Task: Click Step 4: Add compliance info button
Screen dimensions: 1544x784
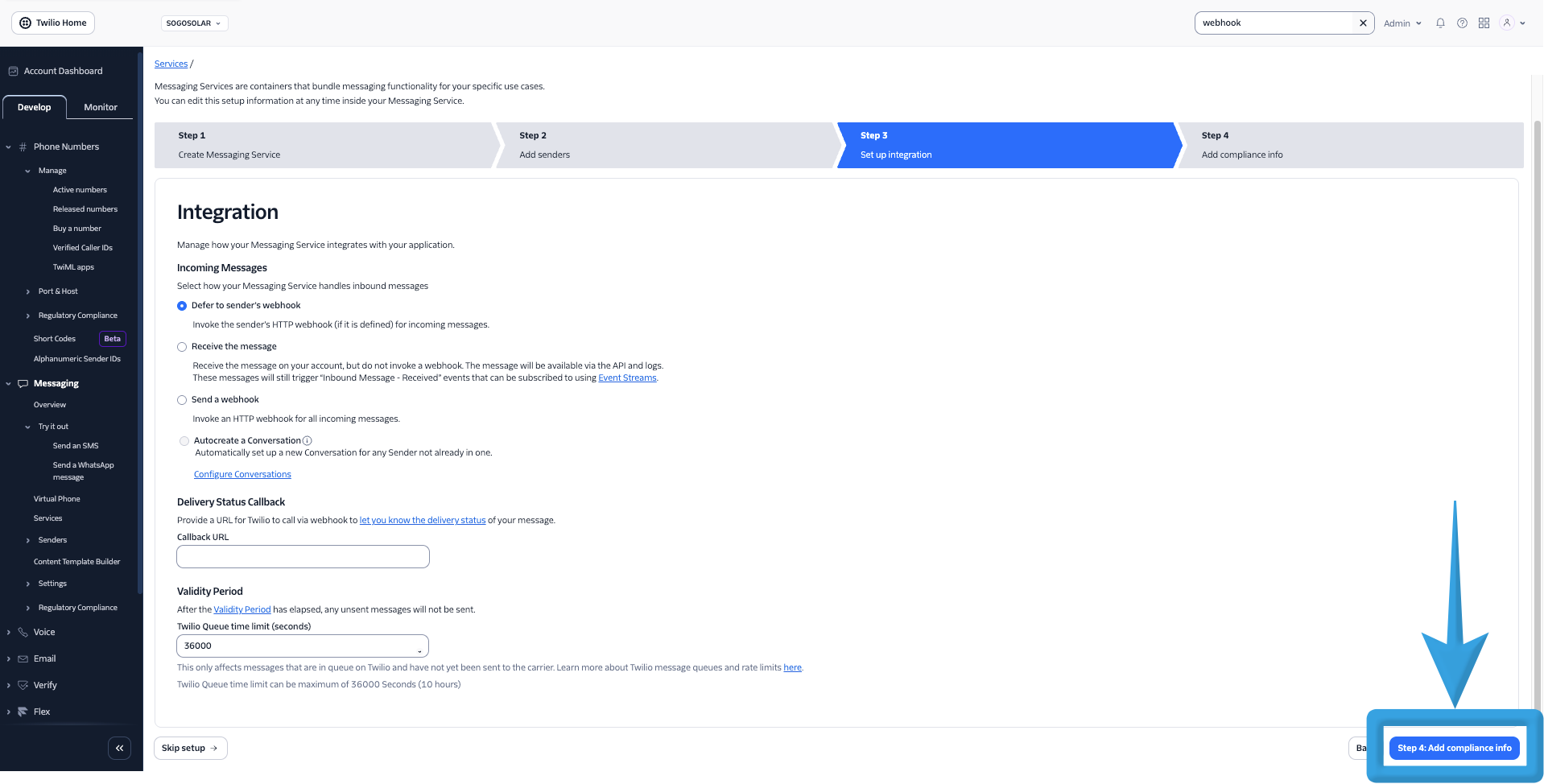Action: click(x=1454, y=748)
